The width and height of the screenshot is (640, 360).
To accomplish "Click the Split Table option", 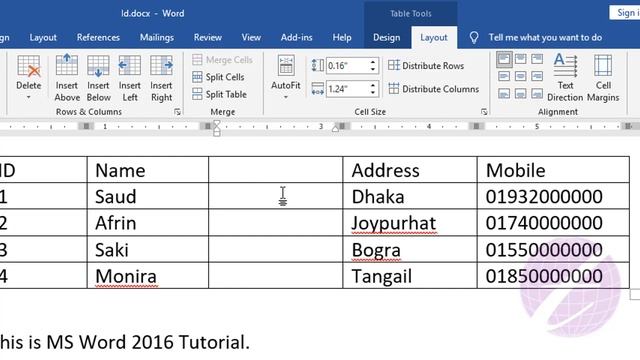I will [x=220, y=94].
